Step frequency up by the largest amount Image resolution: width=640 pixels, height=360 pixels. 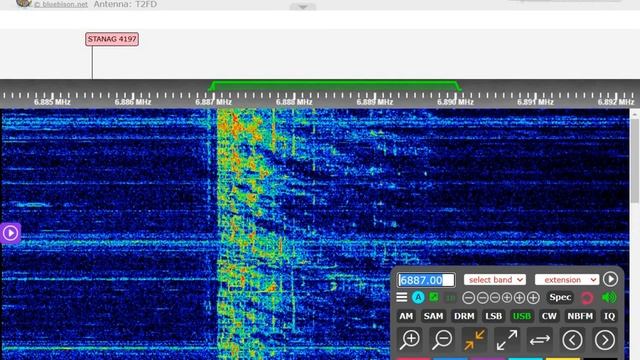coord(533,298)
